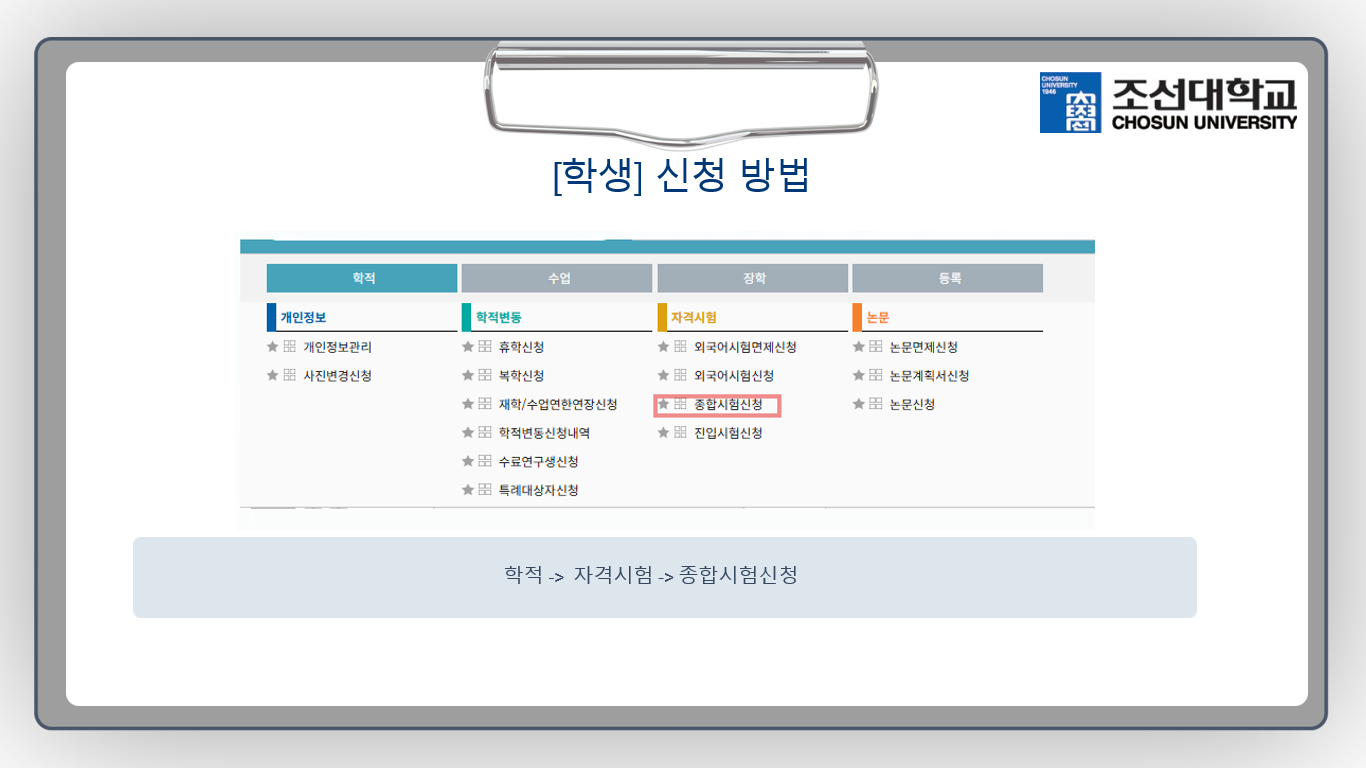Select the 논문계획서신청 link

click(x=929, y=375)
